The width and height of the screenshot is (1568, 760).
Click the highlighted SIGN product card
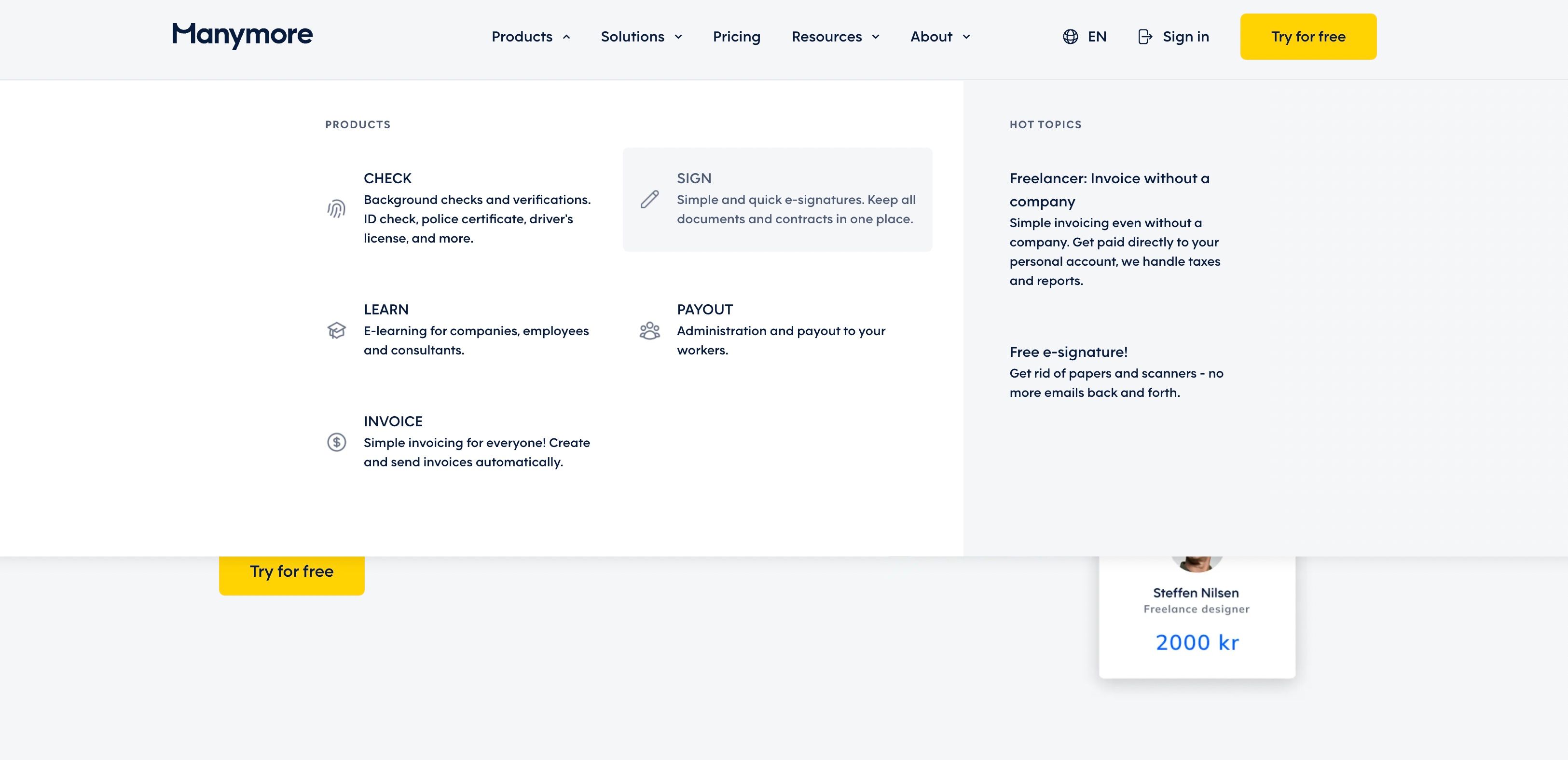(x=777, y=199)
